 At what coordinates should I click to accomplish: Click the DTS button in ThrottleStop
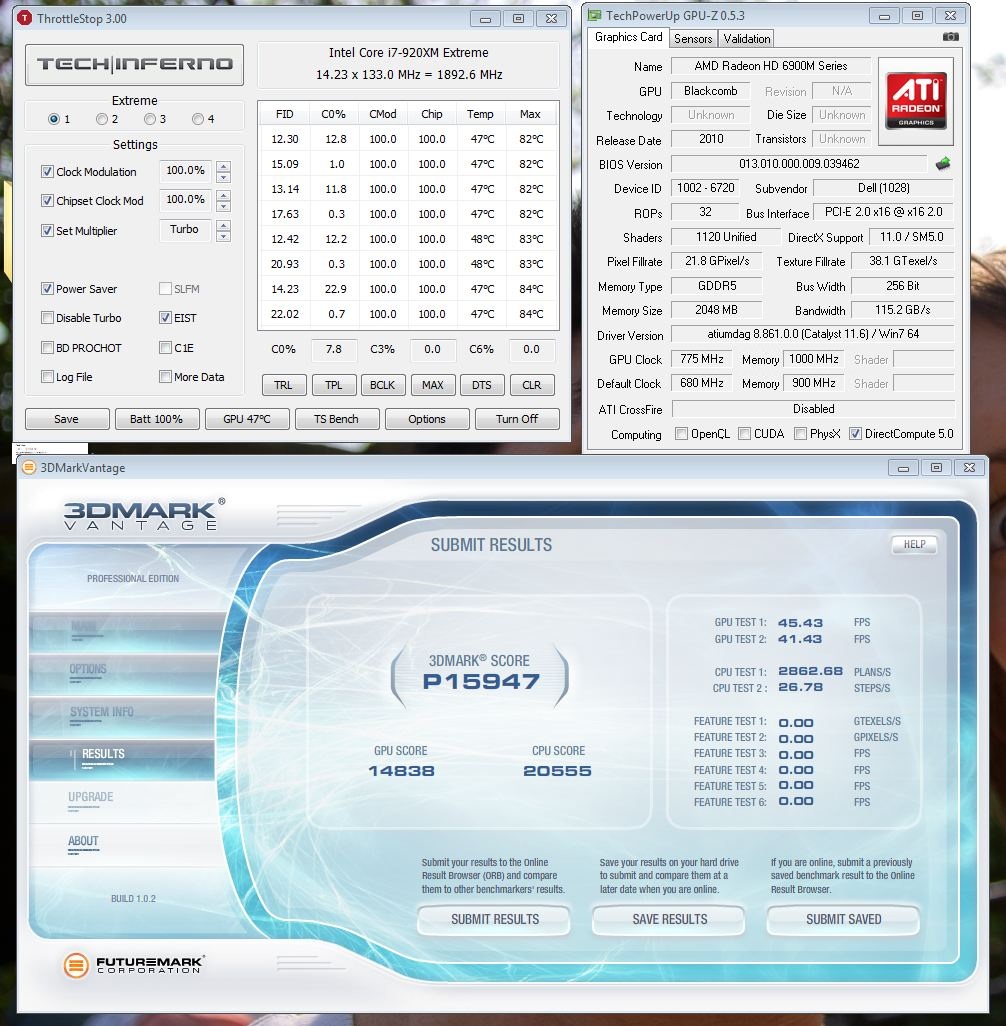[482, 385]
